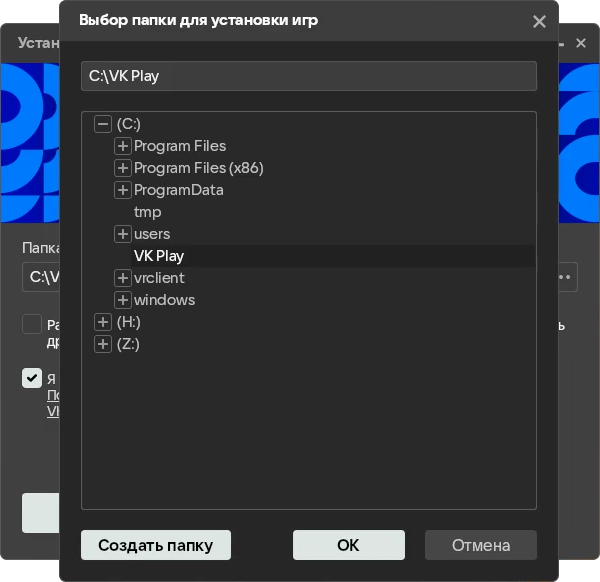Expand the (H:) drive
Screen dimensions: 600x582
pyautogui.click(x=103, y=322)
